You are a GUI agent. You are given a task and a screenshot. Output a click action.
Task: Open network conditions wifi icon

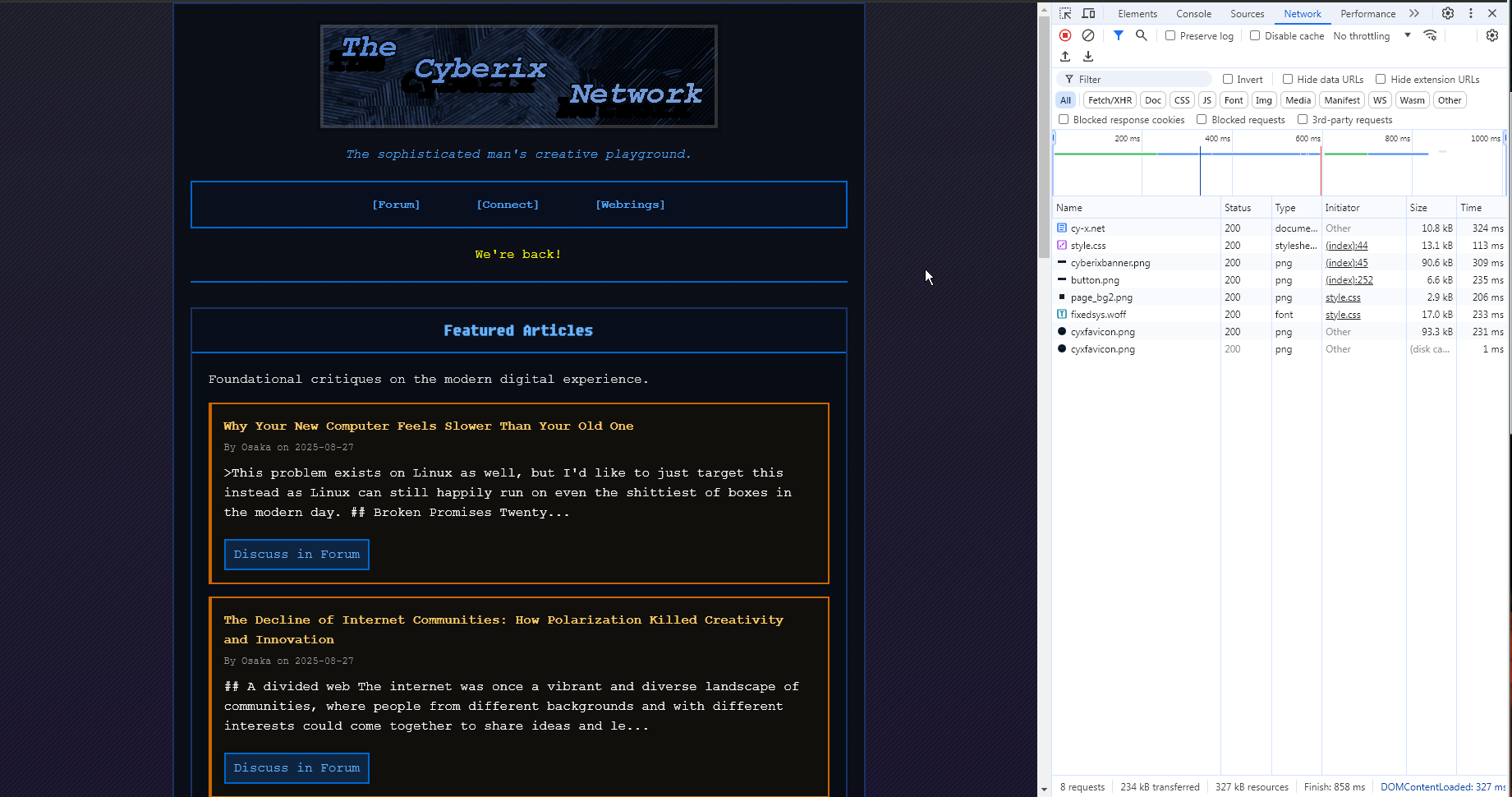[x=1430, y=35]
